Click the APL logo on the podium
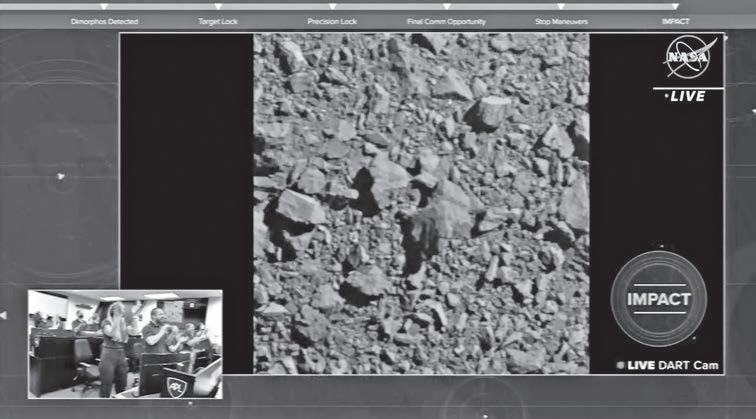 [x=176, y=386]
